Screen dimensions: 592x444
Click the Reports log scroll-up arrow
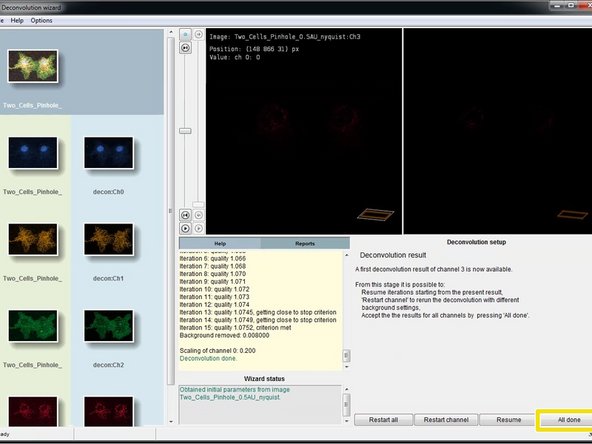(x=347, y=255)
